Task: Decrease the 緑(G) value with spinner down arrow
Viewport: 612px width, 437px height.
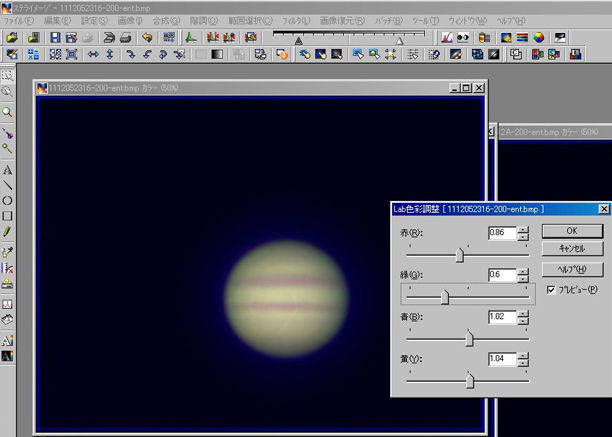Action: tap(523, 279)
